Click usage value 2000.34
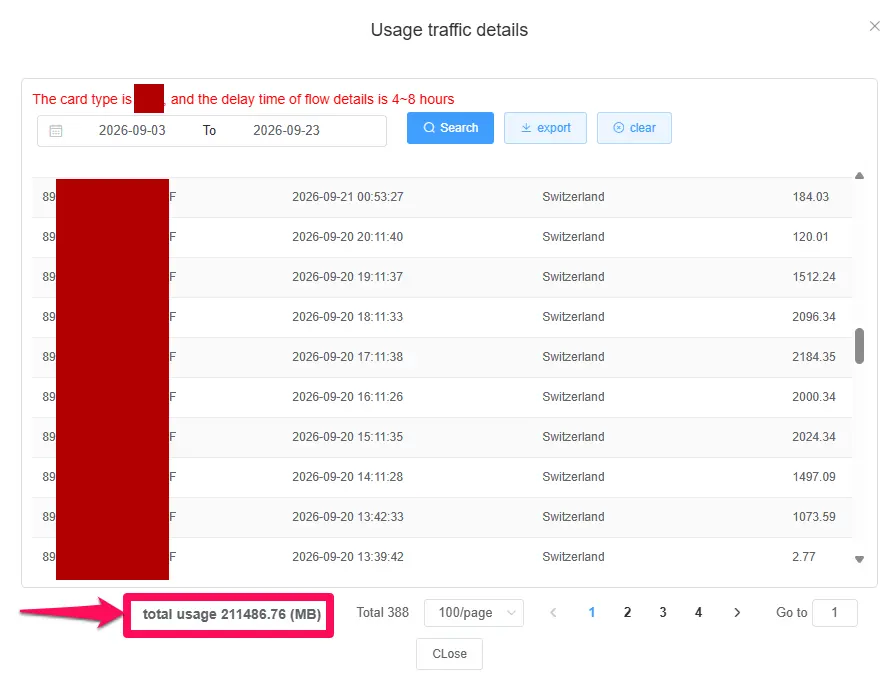The image size is (888, 680). click(814, 397)
